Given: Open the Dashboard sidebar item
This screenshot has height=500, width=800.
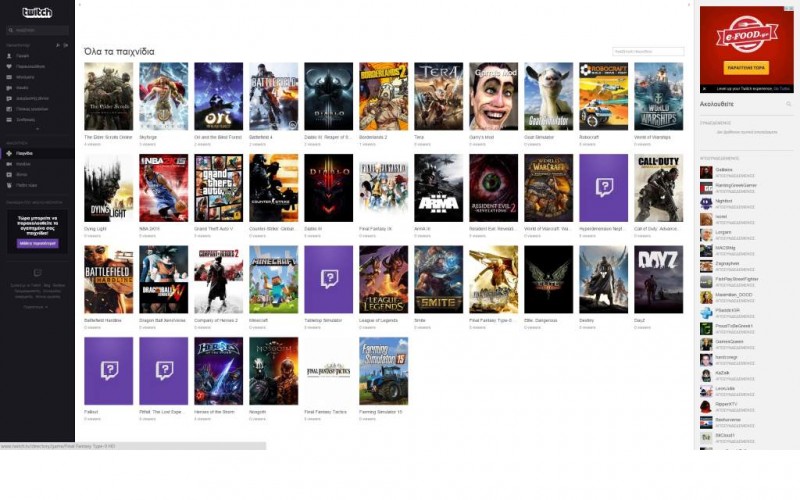Looking at the screenshot, I should click(37, 109).
